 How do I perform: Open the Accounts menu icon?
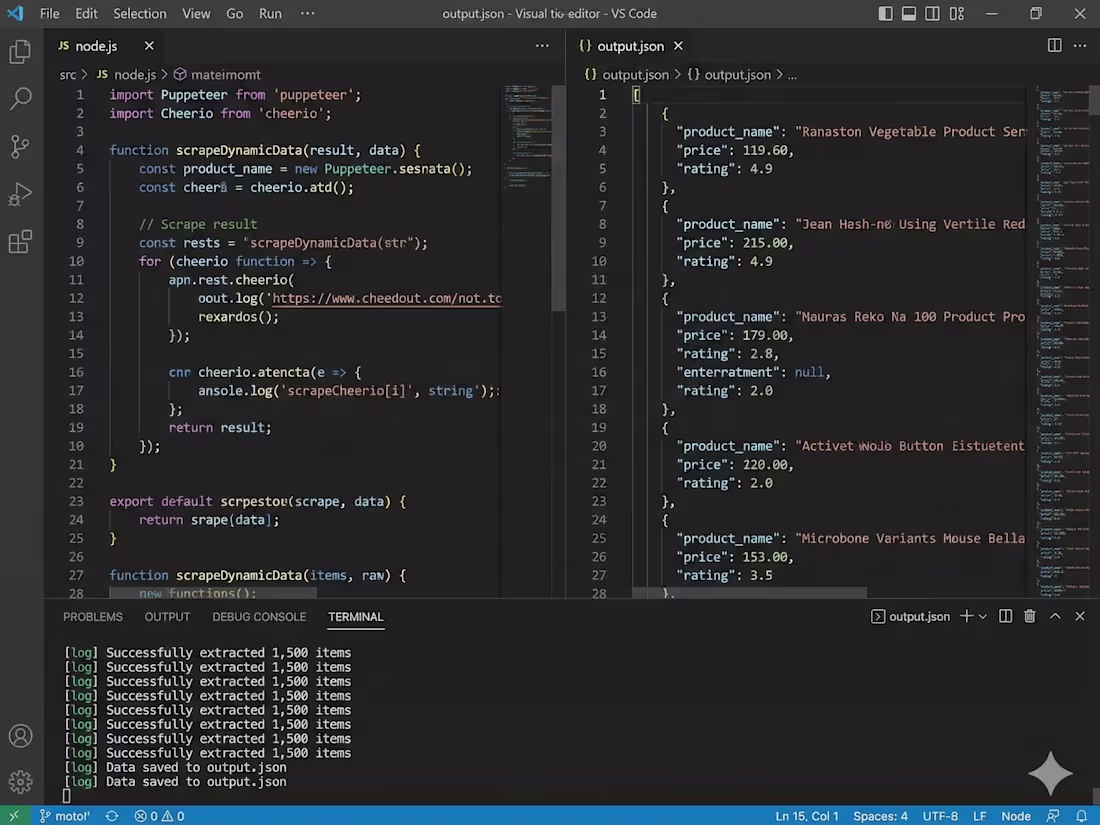pyautogui.click(x=20, y=736)
